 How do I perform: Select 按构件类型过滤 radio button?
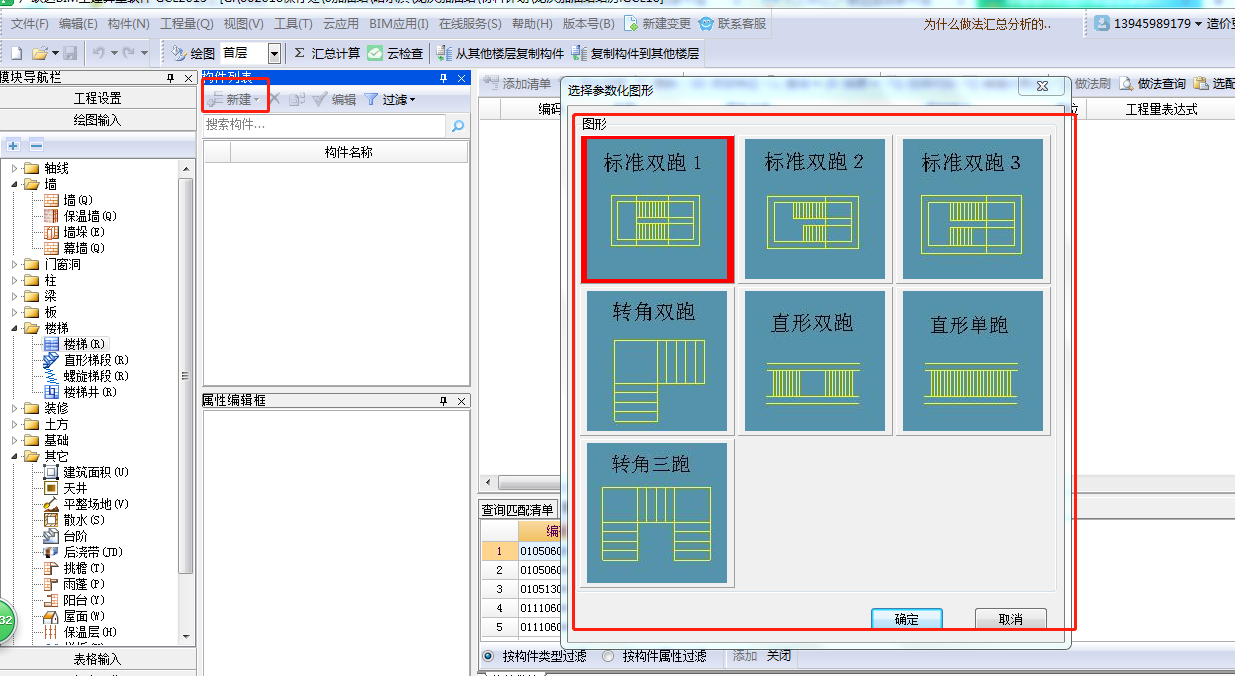pyautogui.click(x=489, y=657)
